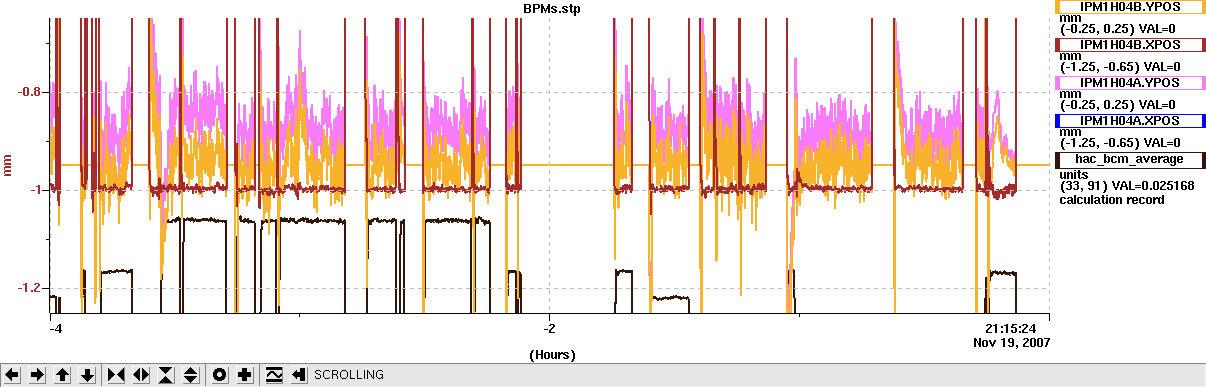
Task: Click the BPMs.stp plot title
Action: [x=544, y=8]
